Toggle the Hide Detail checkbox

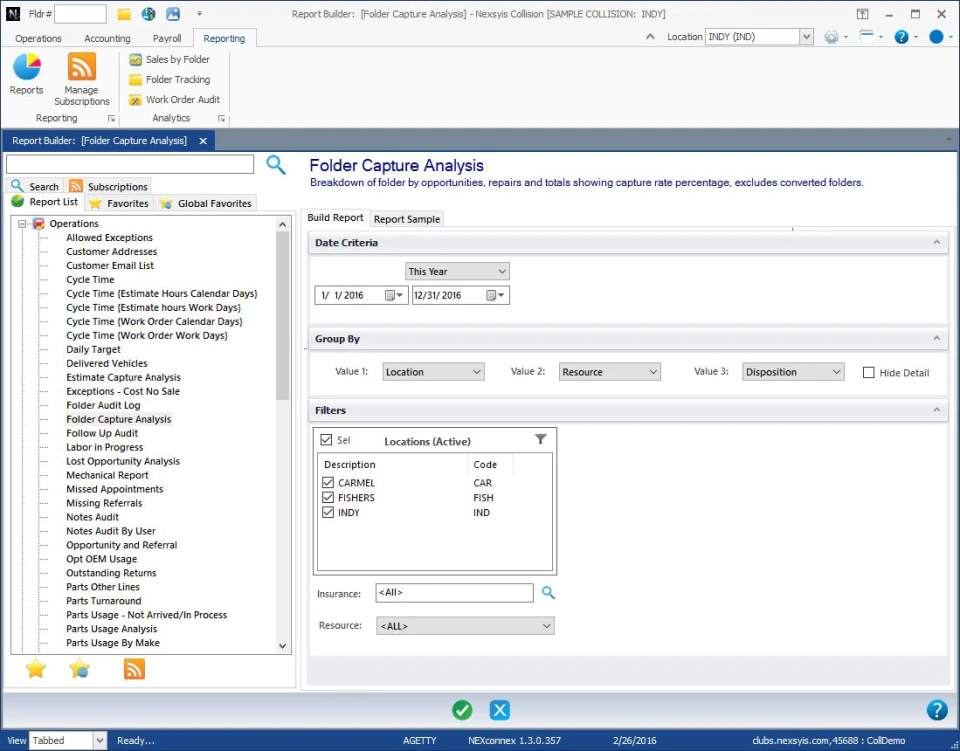click(x=868, y=372)
